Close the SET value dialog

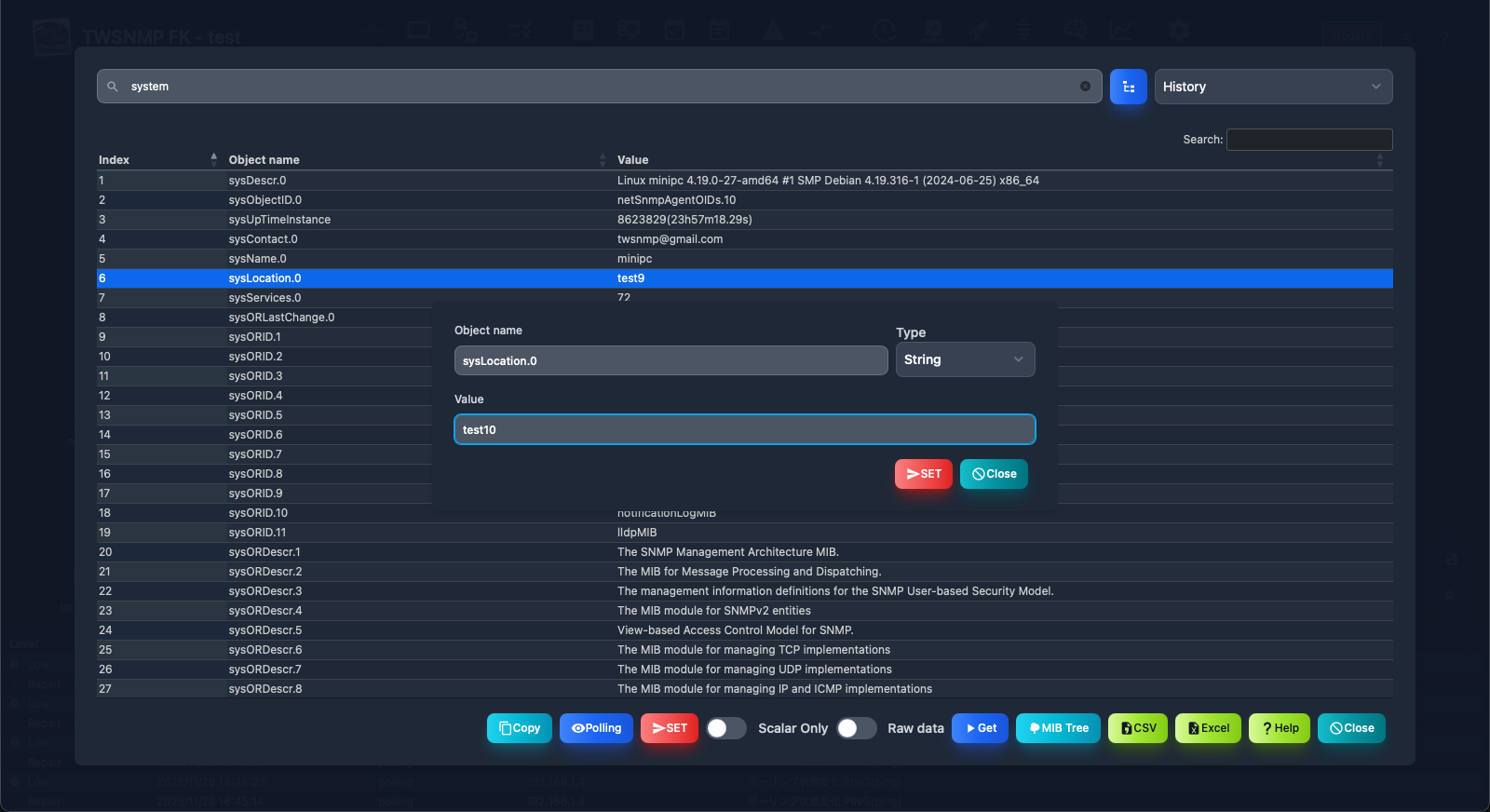pos(994,474)
